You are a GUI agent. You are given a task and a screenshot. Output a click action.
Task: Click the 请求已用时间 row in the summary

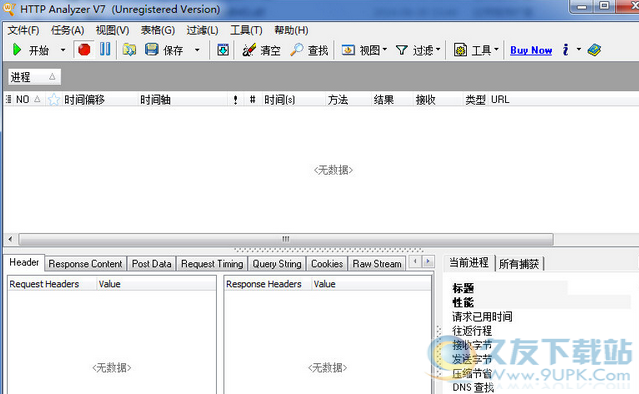482,317
